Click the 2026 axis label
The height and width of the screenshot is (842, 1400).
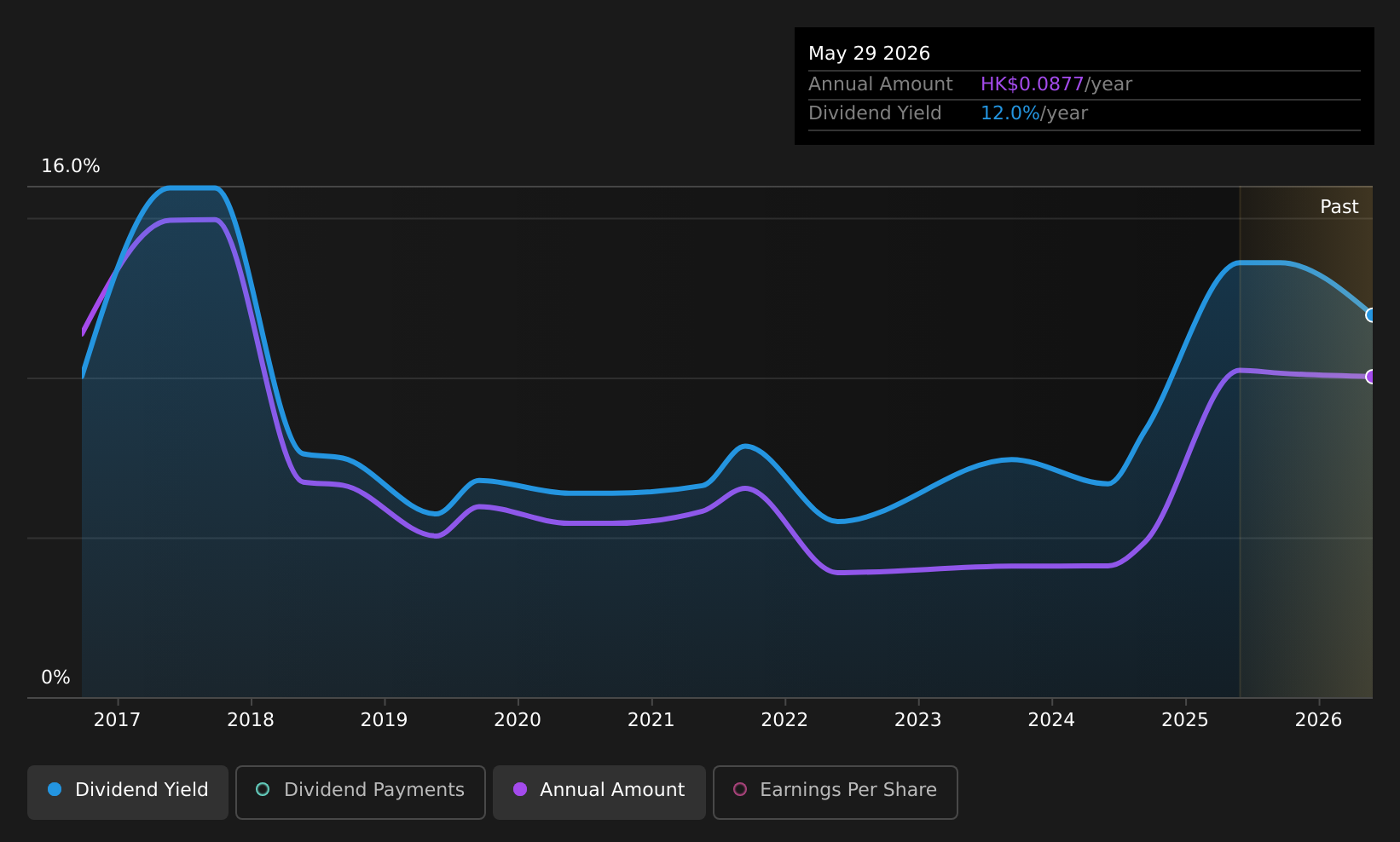[x=1319, y=720]
